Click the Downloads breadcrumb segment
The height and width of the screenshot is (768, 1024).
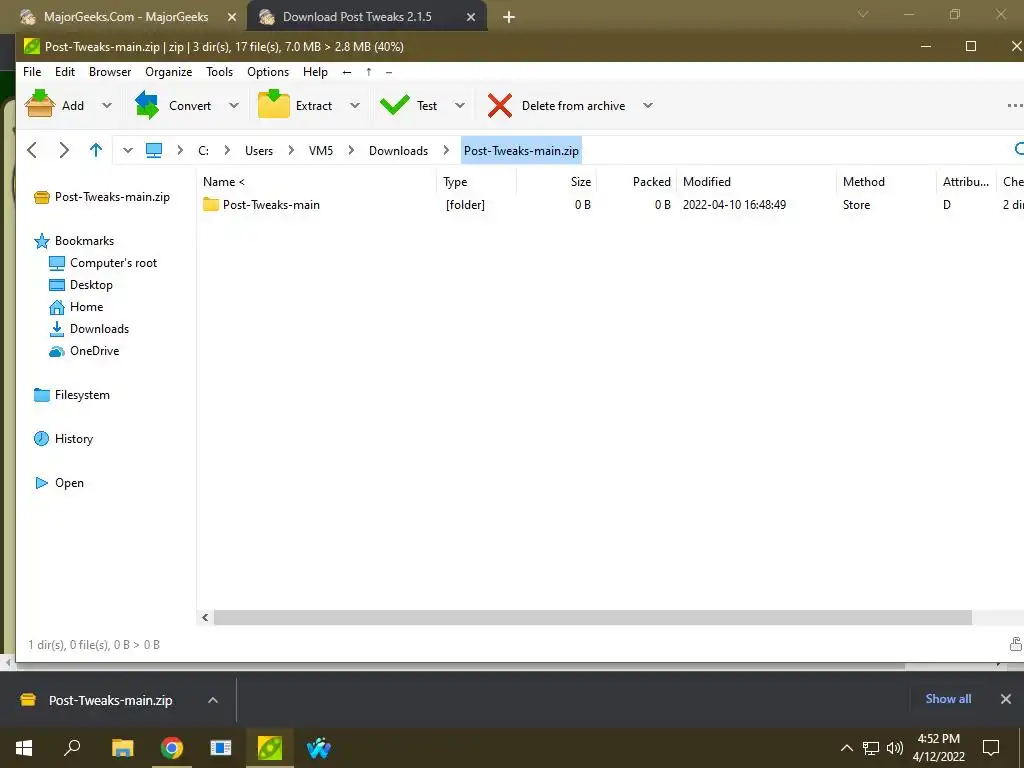(x=398, y=151)
